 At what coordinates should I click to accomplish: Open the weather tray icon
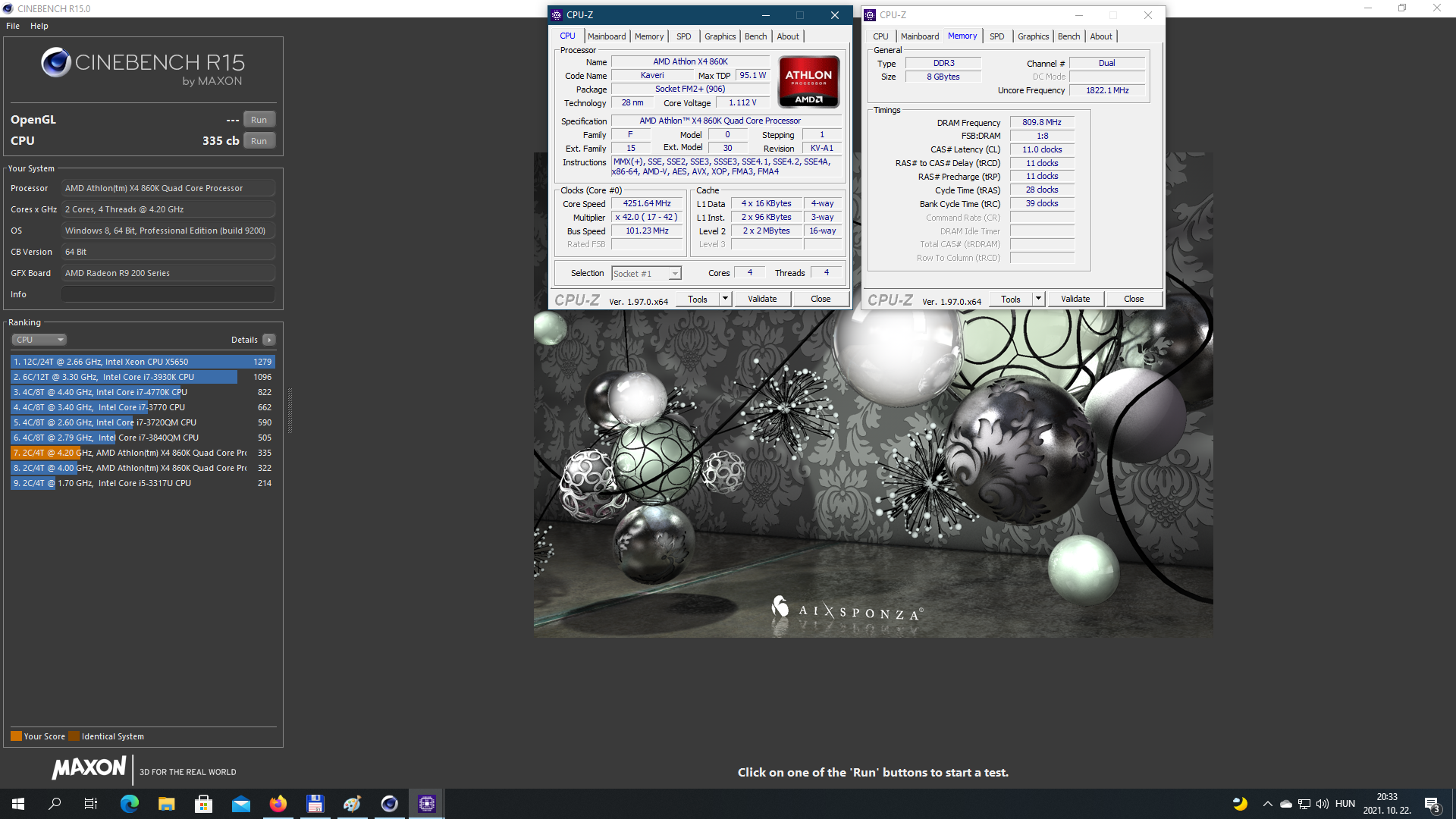(x=1240, y=804)
